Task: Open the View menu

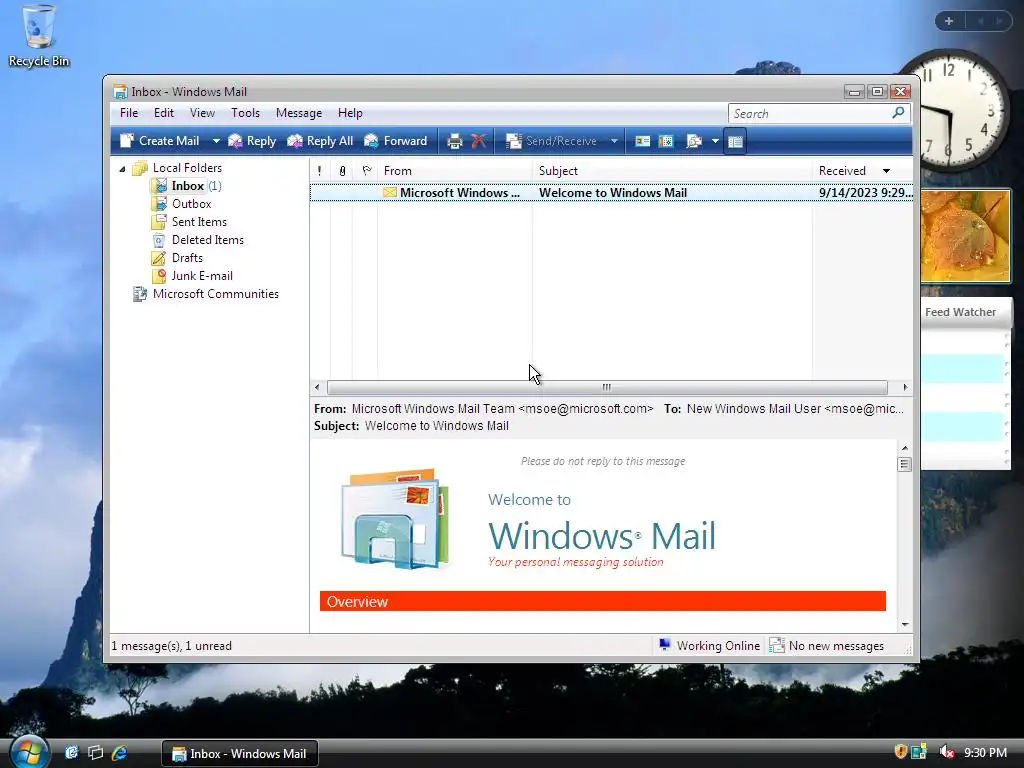Action: tap(202, 113)
